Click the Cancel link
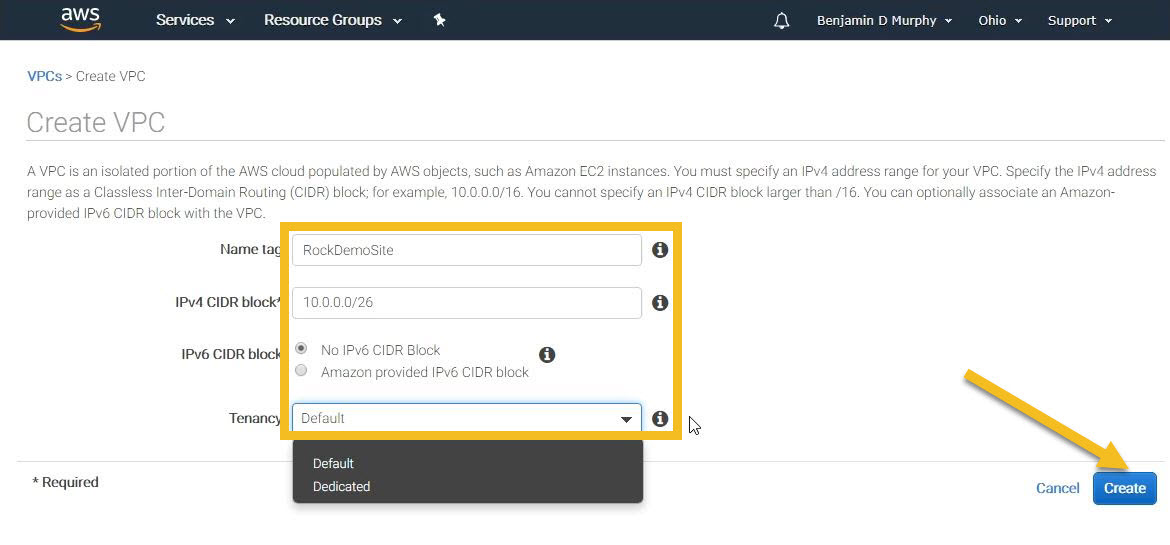This screenshot has width=1170, height=545. point(1057,488)
